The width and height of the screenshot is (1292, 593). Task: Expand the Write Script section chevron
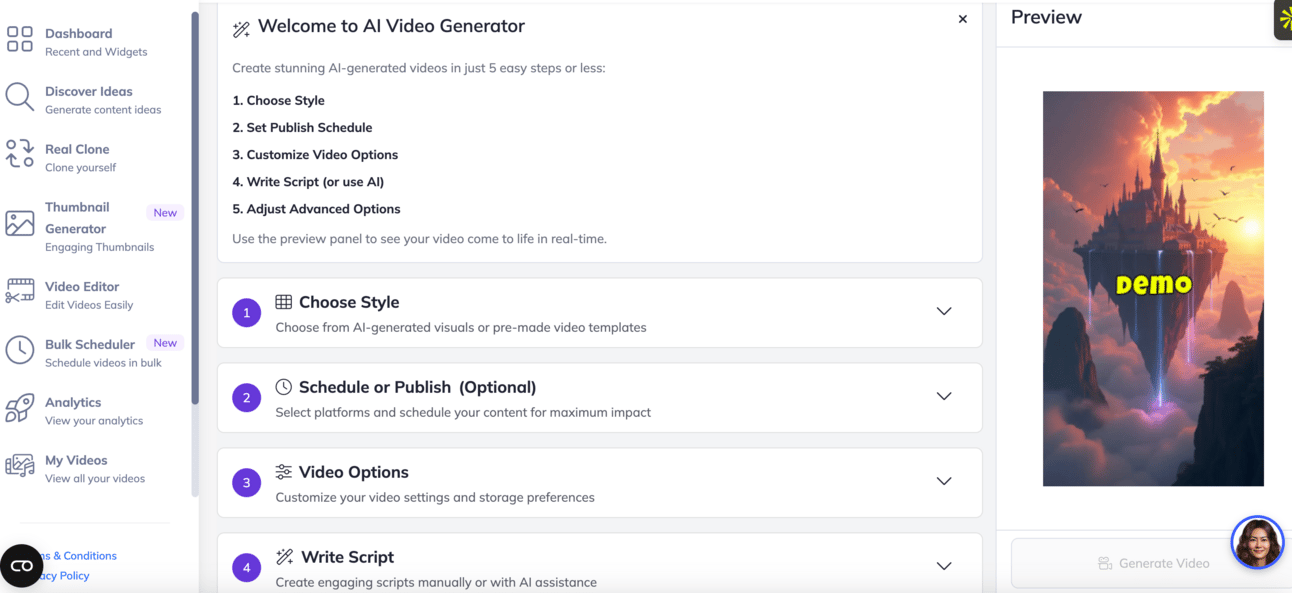click(x=944, y=566)
